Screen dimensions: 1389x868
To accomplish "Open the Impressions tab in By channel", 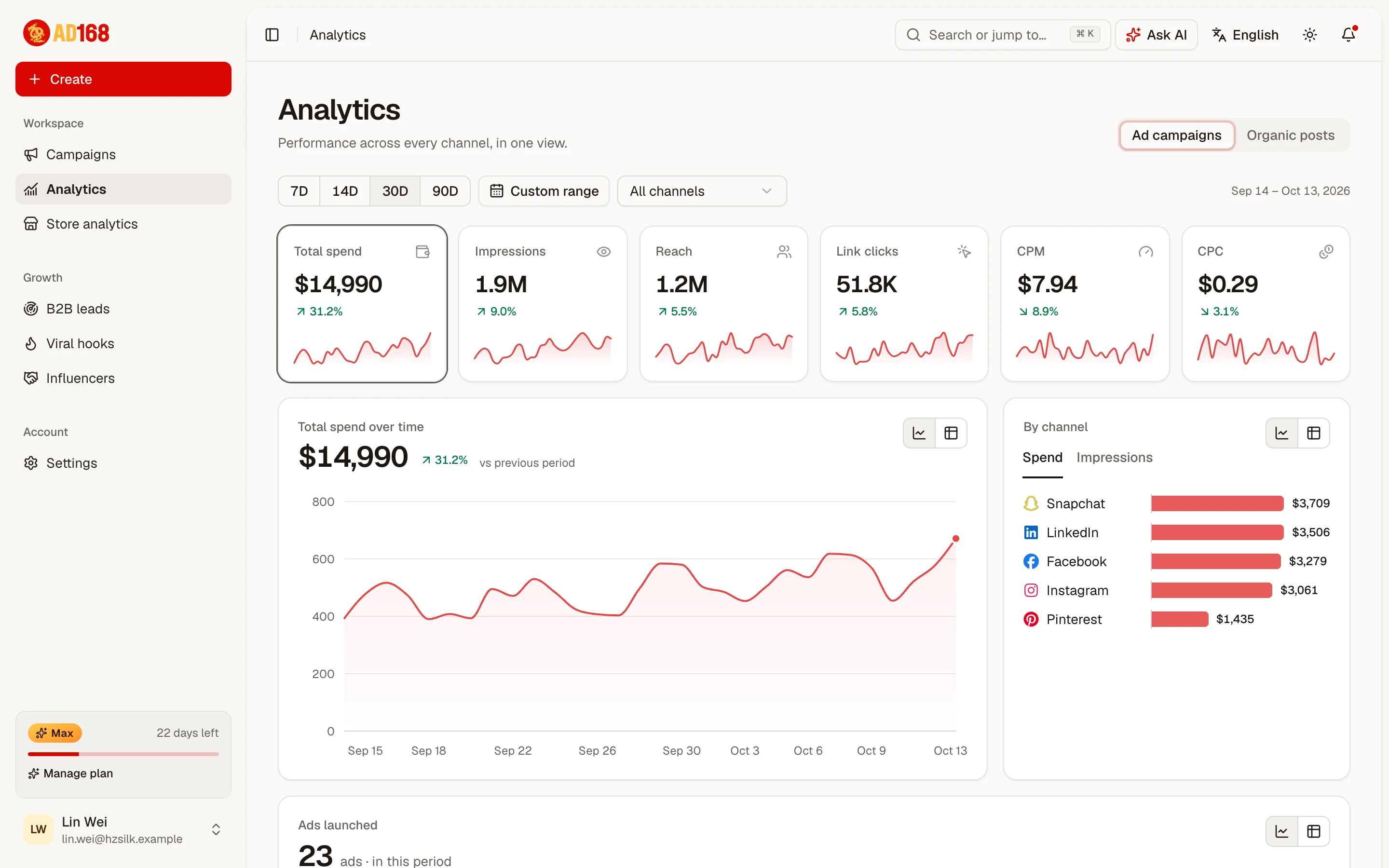I will point(1114,458).
